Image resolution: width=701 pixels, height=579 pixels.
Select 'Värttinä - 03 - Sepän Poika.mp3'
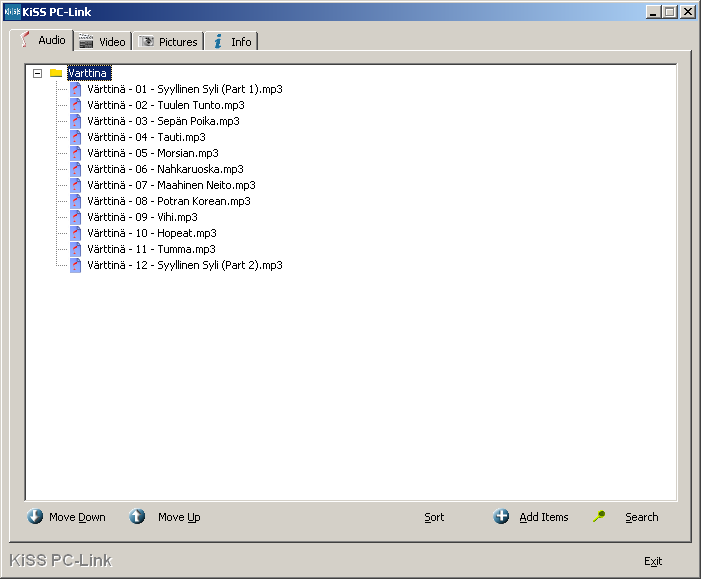[163, 122]
